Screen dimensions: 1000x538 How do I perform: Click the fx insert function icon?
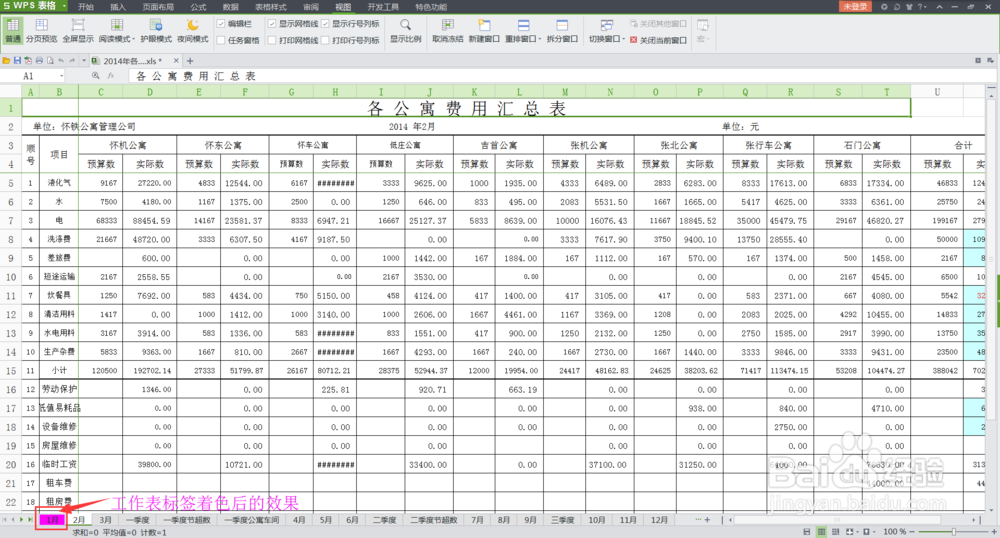tap(111, 76)
